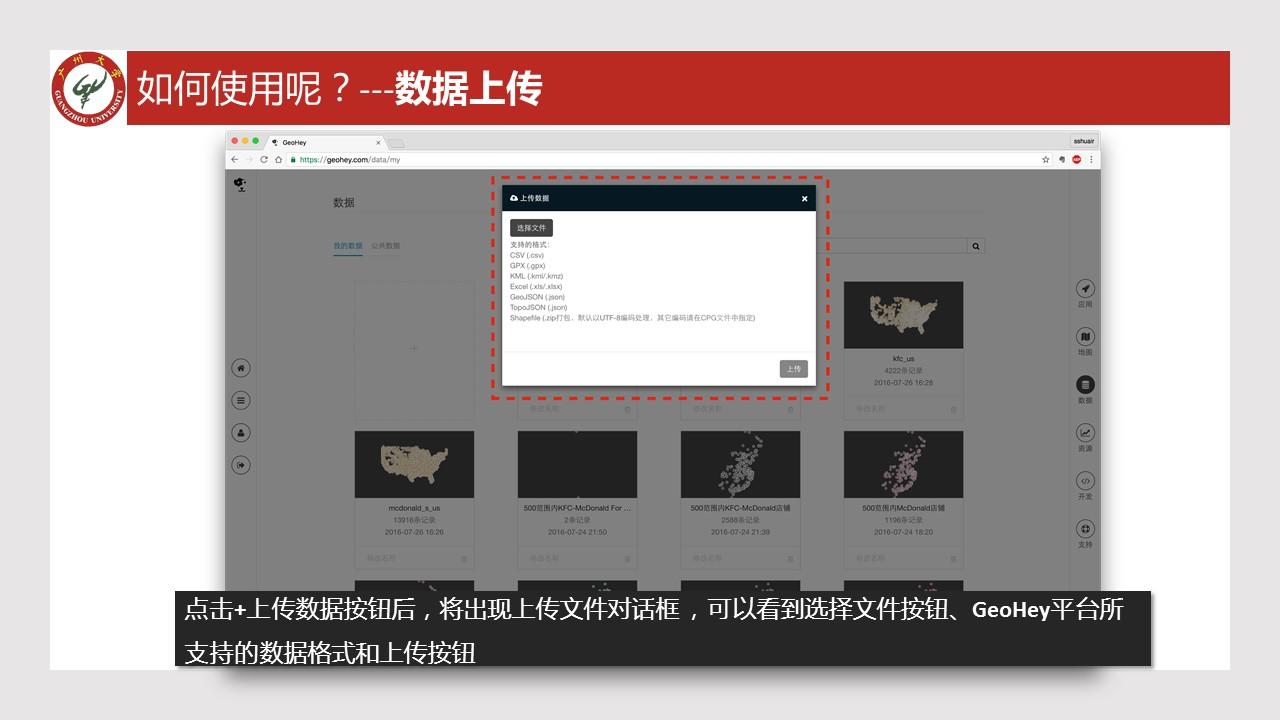Click the 1196条记录 record count
Viewport: 1280px width, 720px height.
(x=903, y=520)
